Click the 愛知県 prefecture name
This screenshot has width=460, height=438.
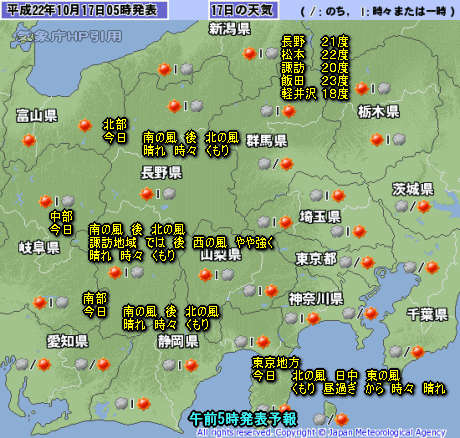point(68,341)
